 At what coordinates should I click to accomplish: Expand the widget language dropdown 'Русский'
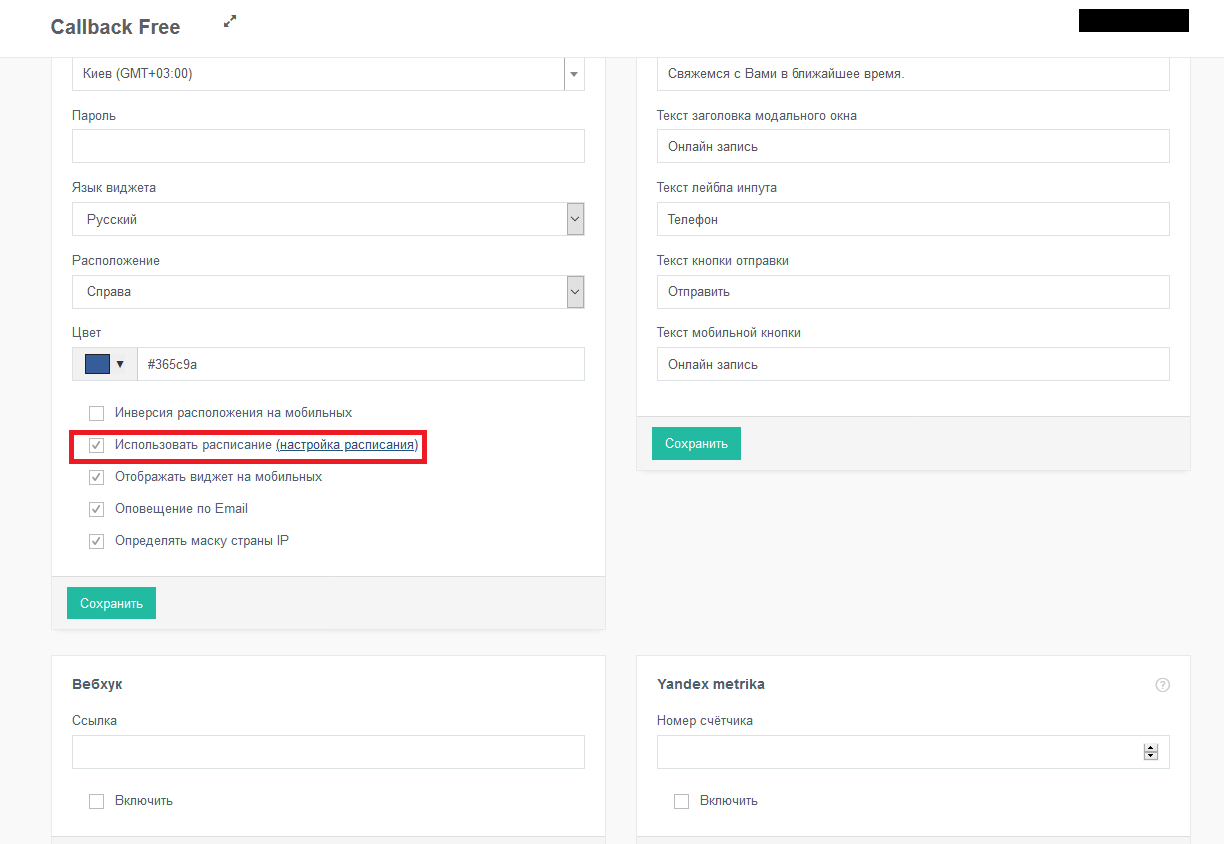point(575,219)
